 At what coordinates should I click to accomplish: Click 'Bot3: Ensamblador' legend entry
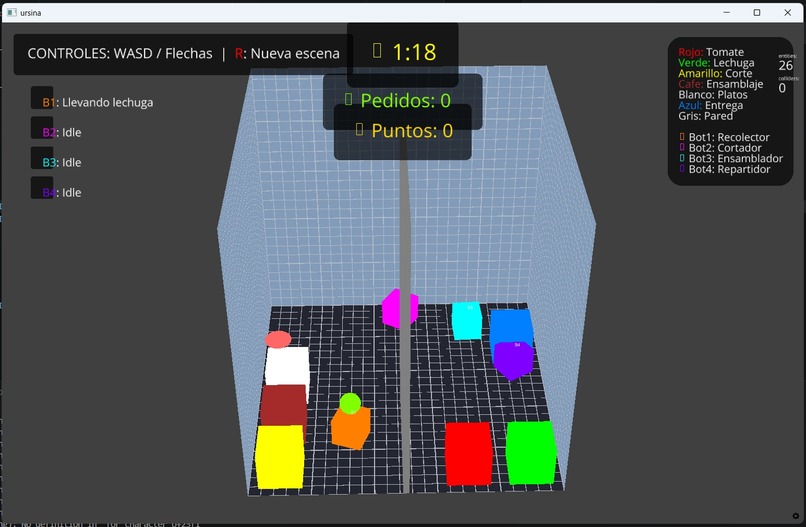731,158
